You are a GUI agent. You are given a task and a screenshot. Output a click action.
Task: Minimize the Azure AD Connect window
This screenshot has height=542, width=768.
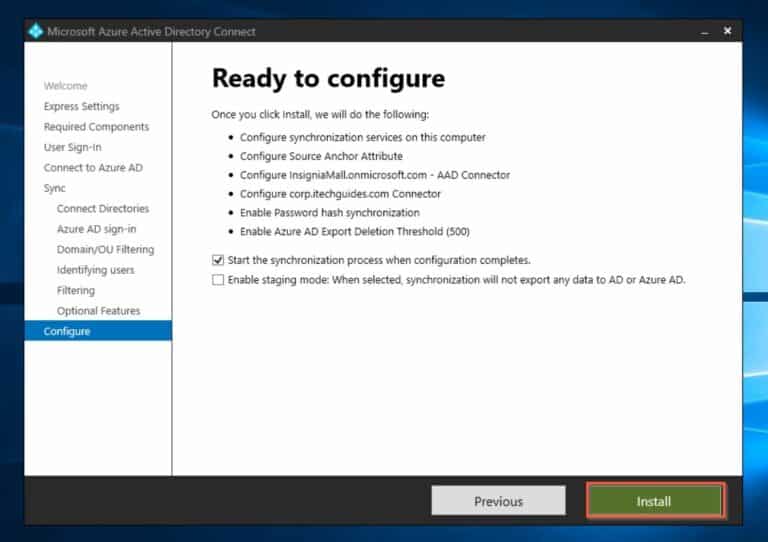click(704, 32)
